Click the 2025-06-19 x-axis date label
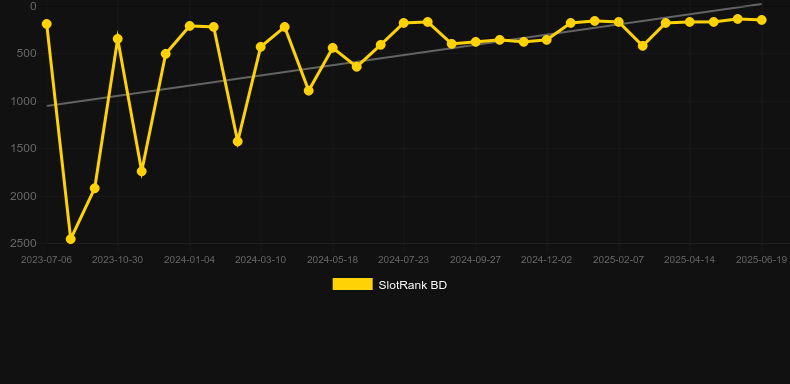 tap(761, 260)
